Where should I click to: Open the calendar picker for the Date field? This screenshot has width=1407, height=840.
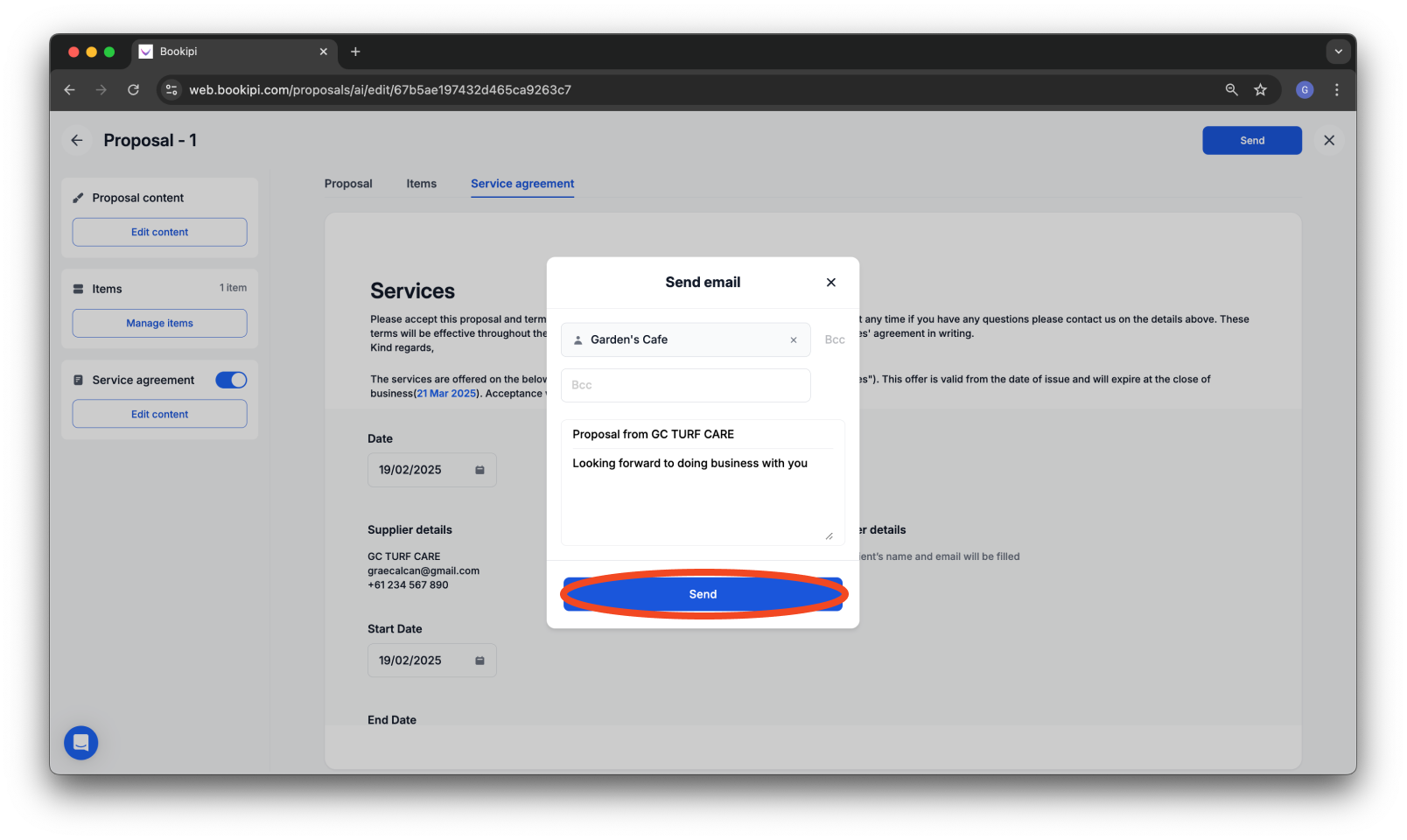[479, 470]
